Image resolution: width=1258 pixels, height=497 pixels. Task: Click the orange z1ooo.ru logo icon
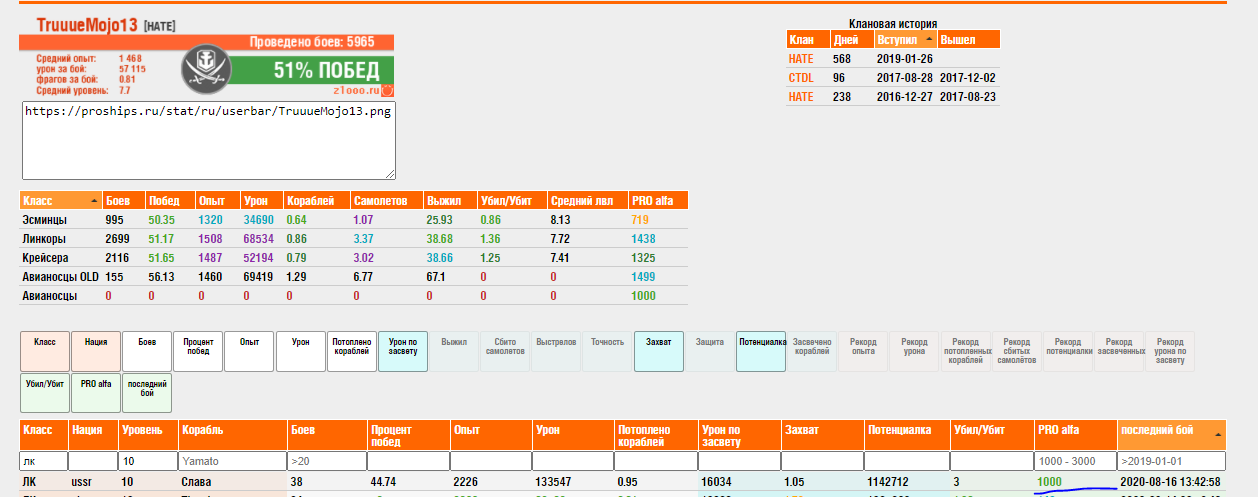pyautogui.click(x=387, y=90)
